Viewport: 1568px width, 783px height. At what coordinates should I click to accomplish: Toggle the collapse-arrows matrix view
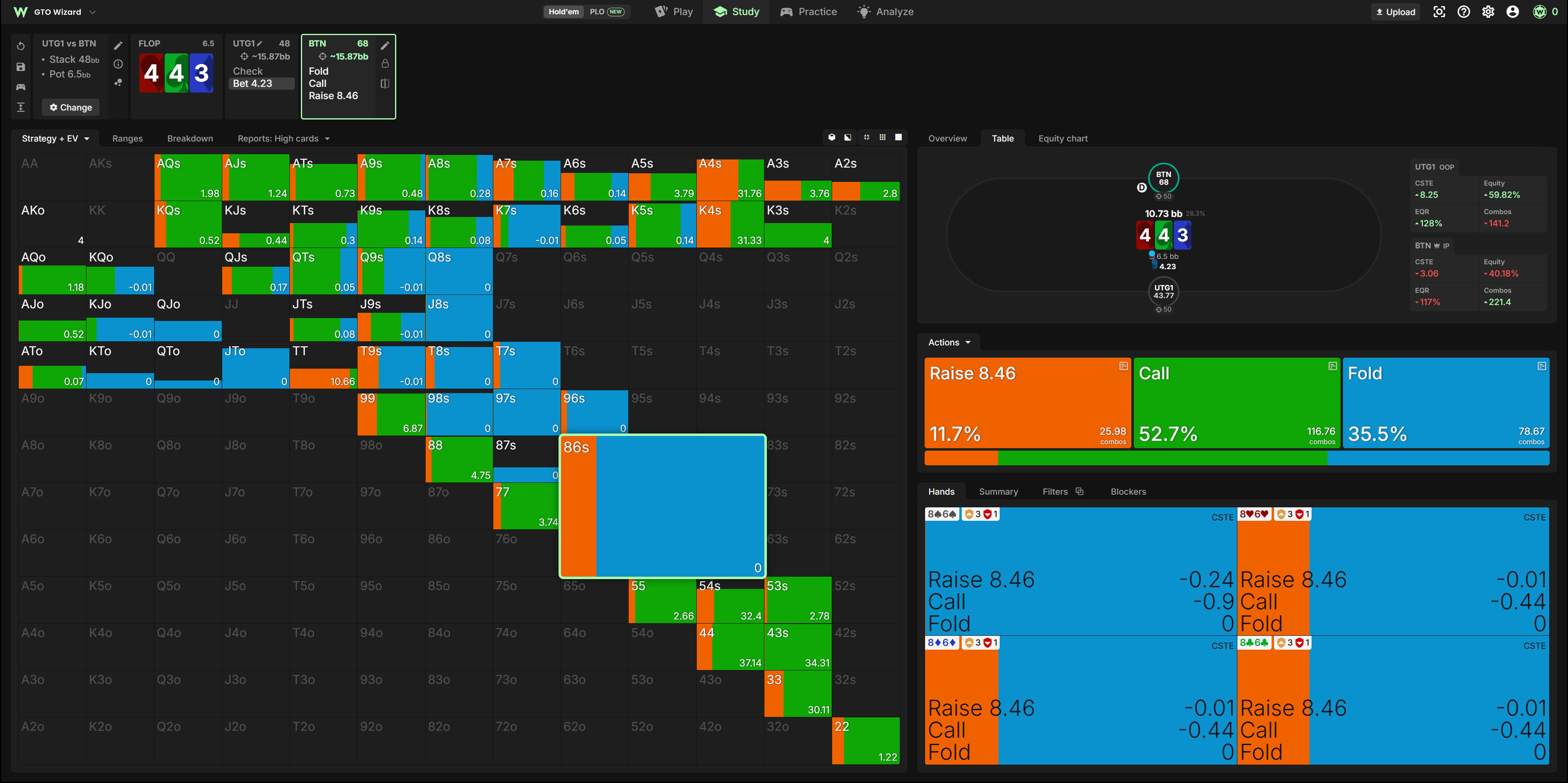(x=866, y=137)
